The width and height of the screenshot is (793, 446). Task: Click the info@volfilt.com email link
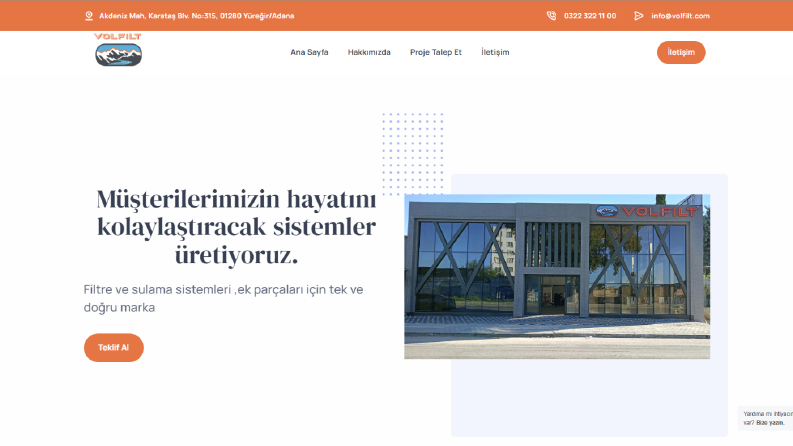(680, 16)
